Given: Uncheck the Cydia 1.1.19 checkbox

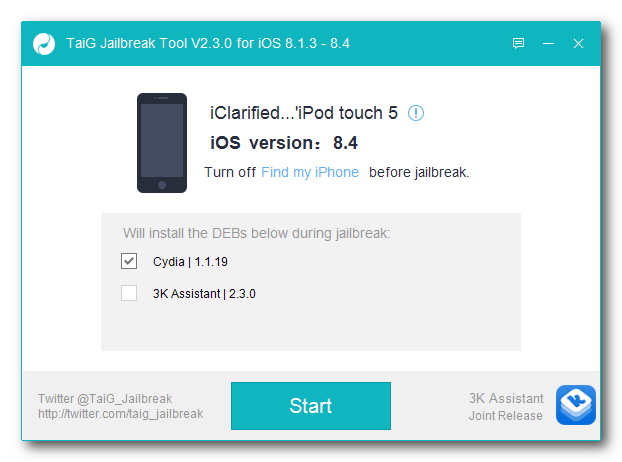Looking at the screenshot, I should pyautogui.click(x=129, y=261).
